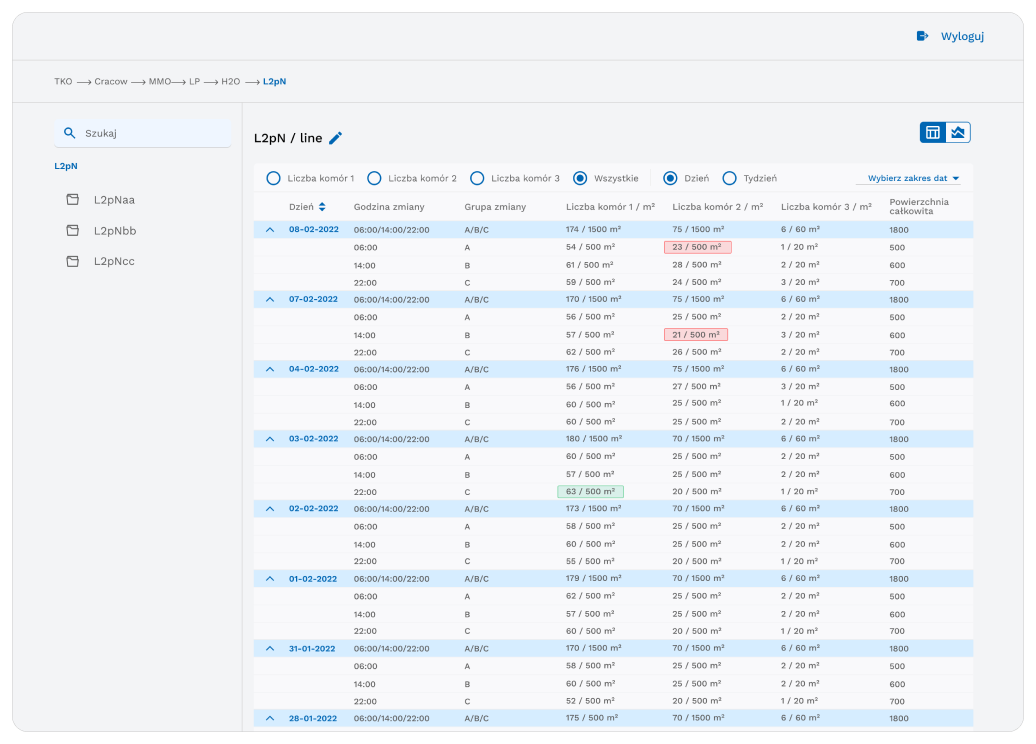Screen dimensions: 1036x744
Task: Click the Wyloguj logout link
Action: pos(962,36)
